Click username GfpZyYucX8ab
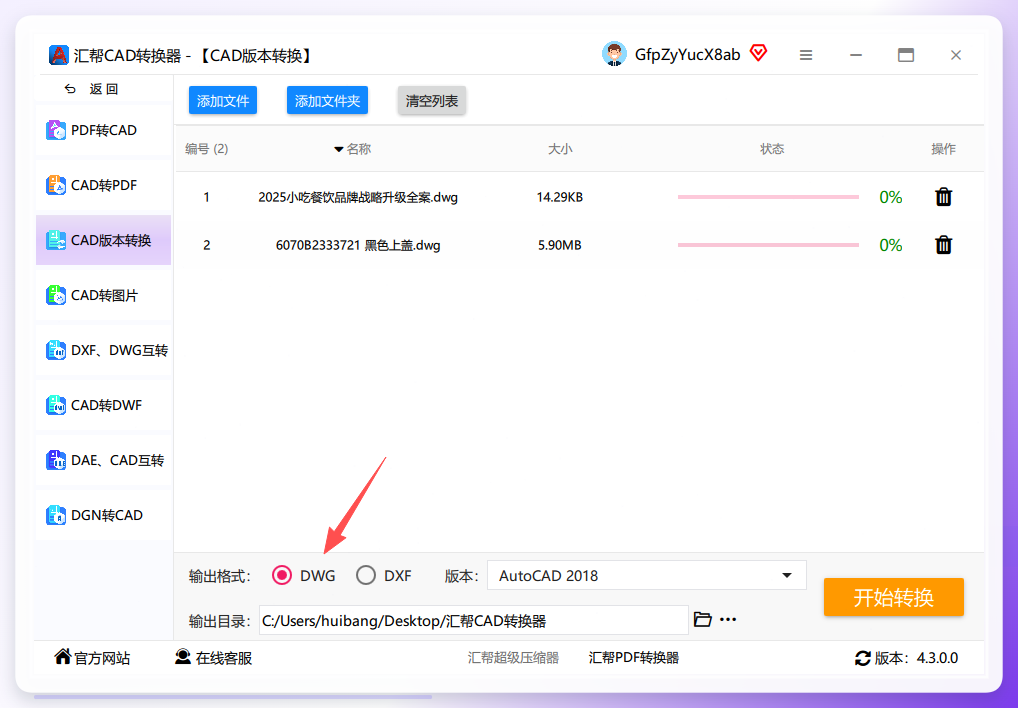 pyautogui.click(x=688, y=55)
